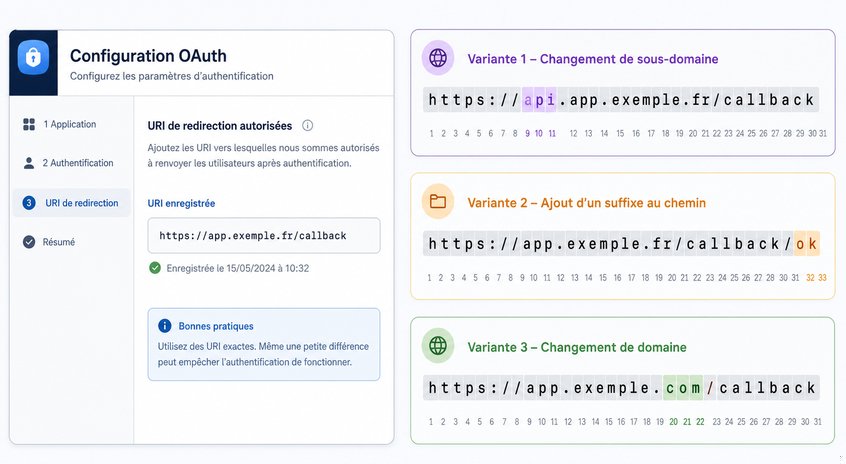
Task: Click the blue padlock OAuth logo icon
Action: coord(33,57)
